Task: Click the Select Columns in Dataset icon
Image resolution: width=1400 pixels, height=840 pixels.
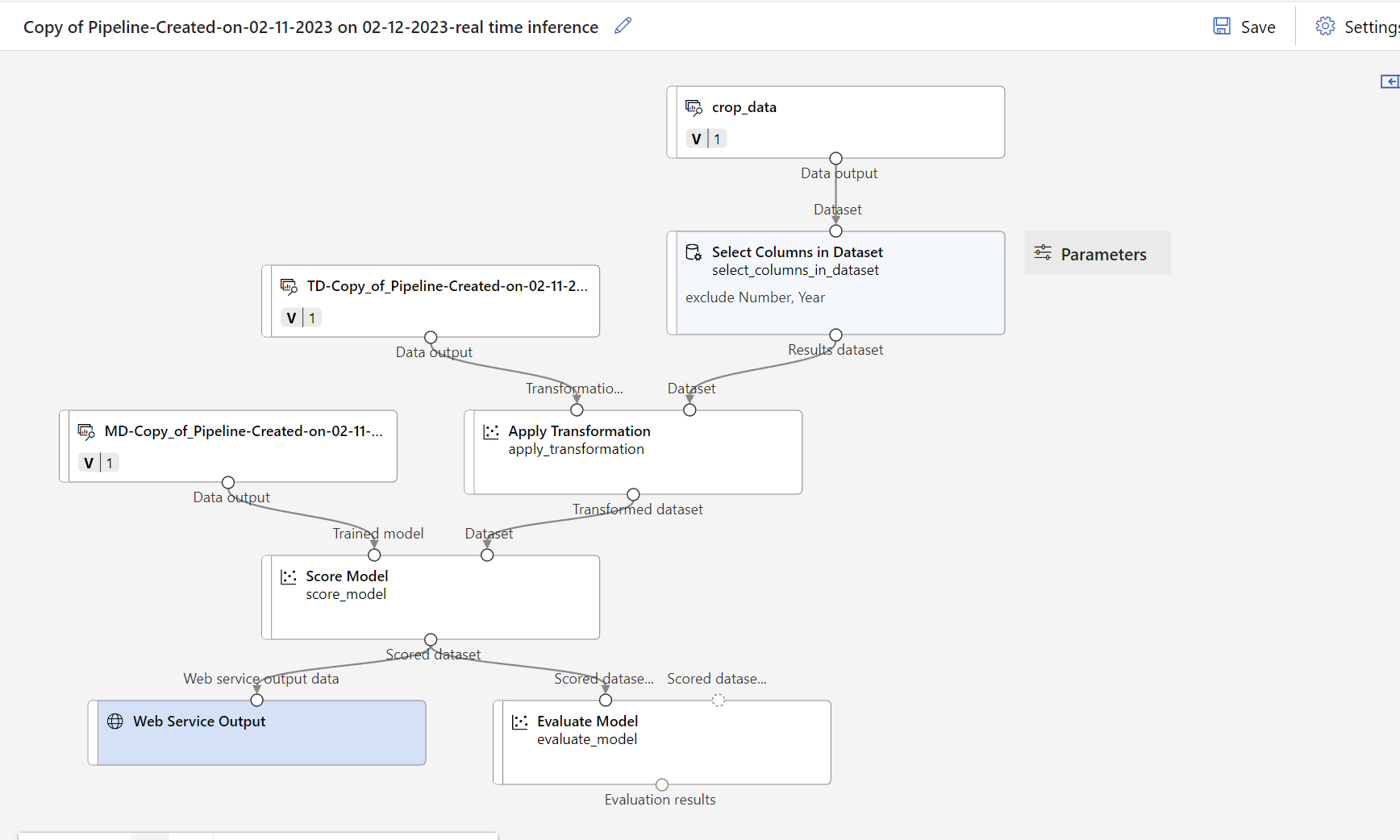Action: click(693, 252)
